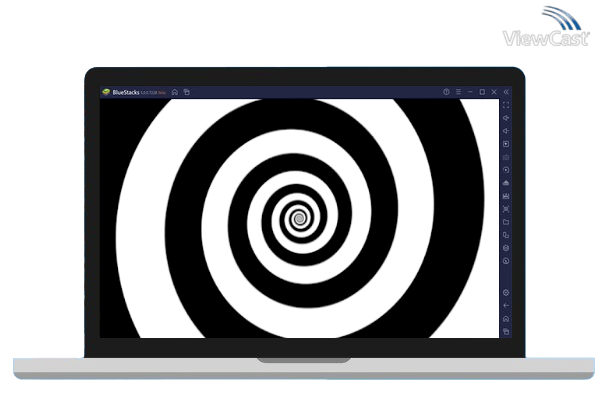The width and height of the screenshot is (602, 414).
Task: Click the center of the hypnotic spiral
Action: [x=299, y=219]
